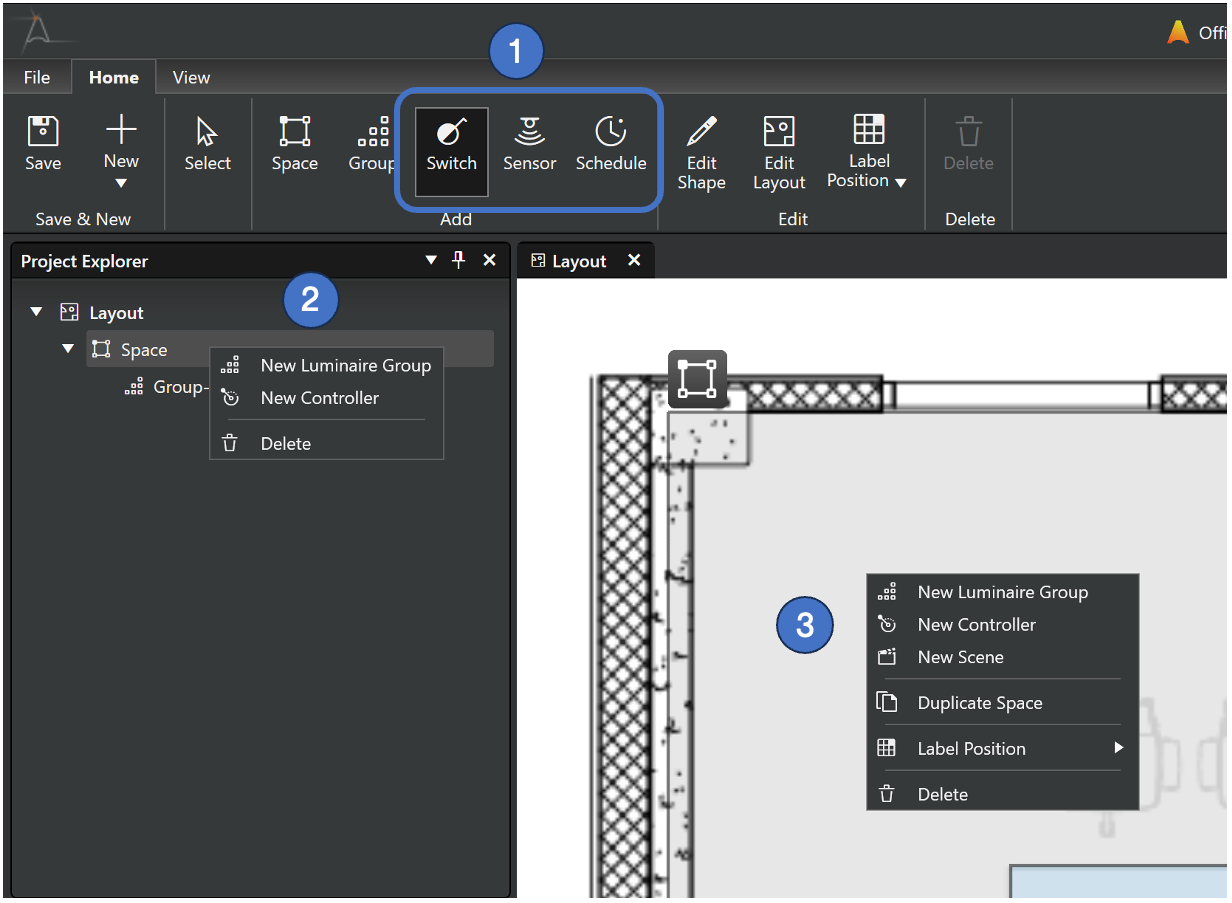Add a Schedule from the ribbon
Image resolution: width=1232 pixels, height=903 pixels.
pyautogui.click(x=611, y=144)
